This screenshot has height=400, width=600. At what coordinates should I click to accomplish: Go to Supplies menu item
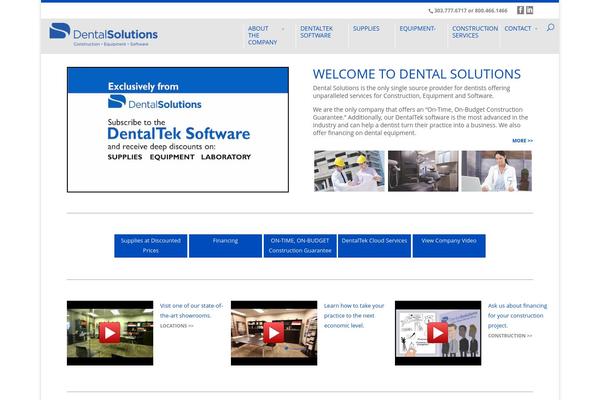(366, 29)
